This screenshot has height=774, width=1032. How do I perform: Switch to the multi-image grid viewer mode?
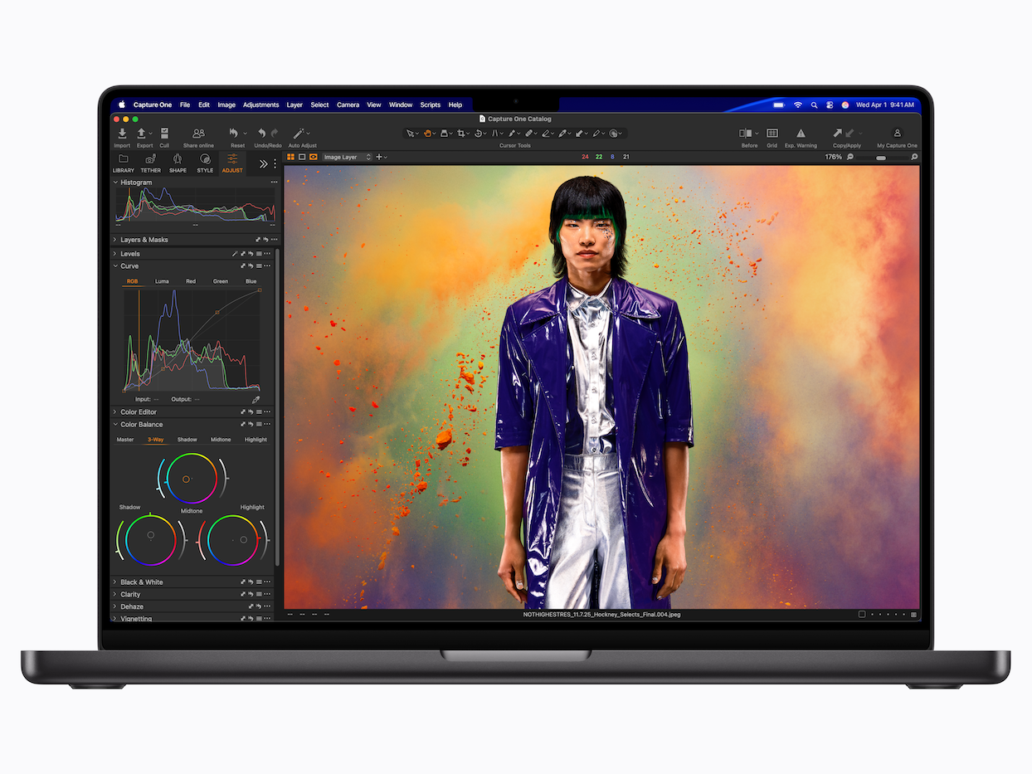coord(291,157)
